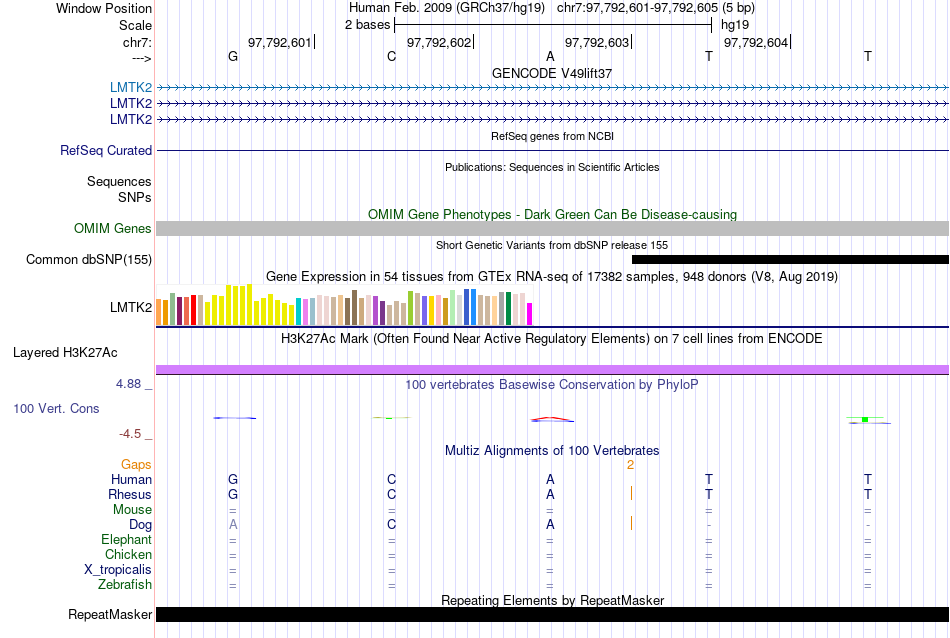Viewport: 950px width, 638px height.
Task: Click the black RepeatMasker element bar
Action: click(553, 614)
